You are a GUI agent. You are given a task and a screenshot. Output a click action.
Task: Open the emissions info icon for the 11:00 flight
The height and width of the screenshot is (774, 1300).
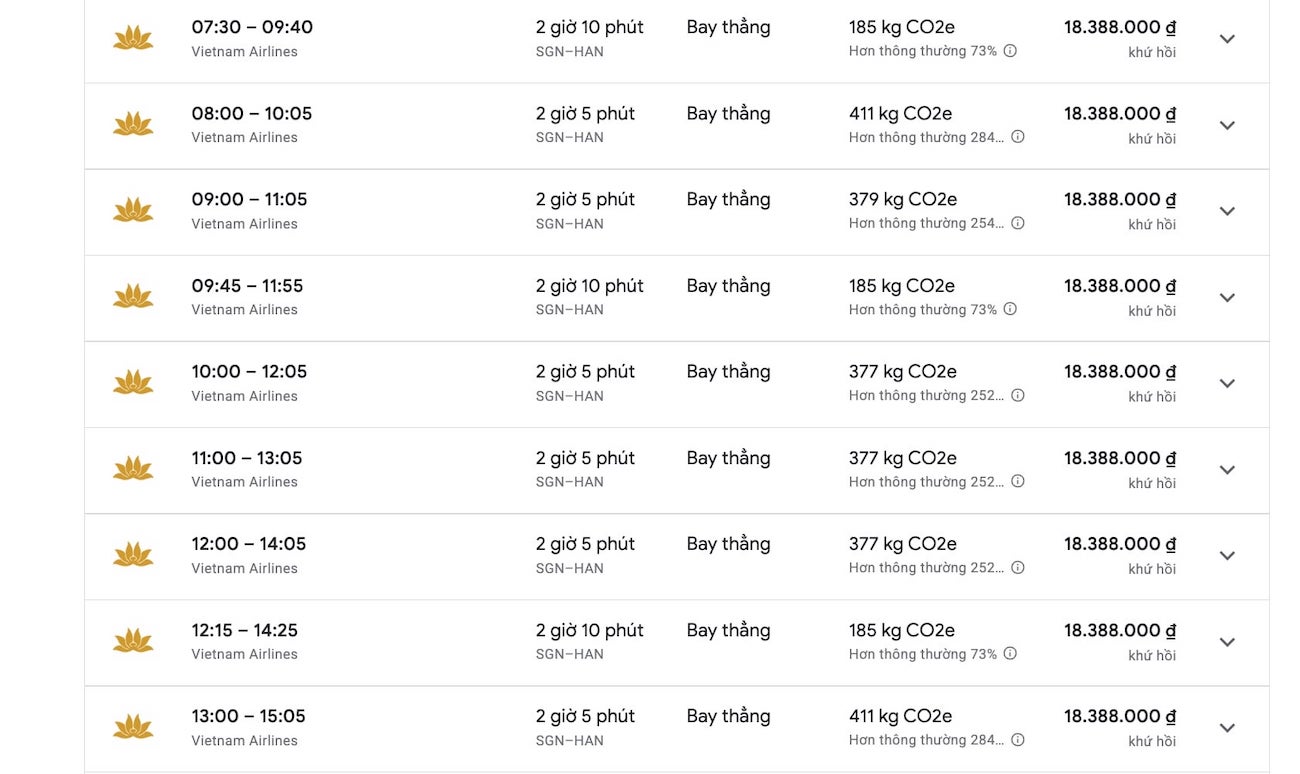click(1018, 481)
